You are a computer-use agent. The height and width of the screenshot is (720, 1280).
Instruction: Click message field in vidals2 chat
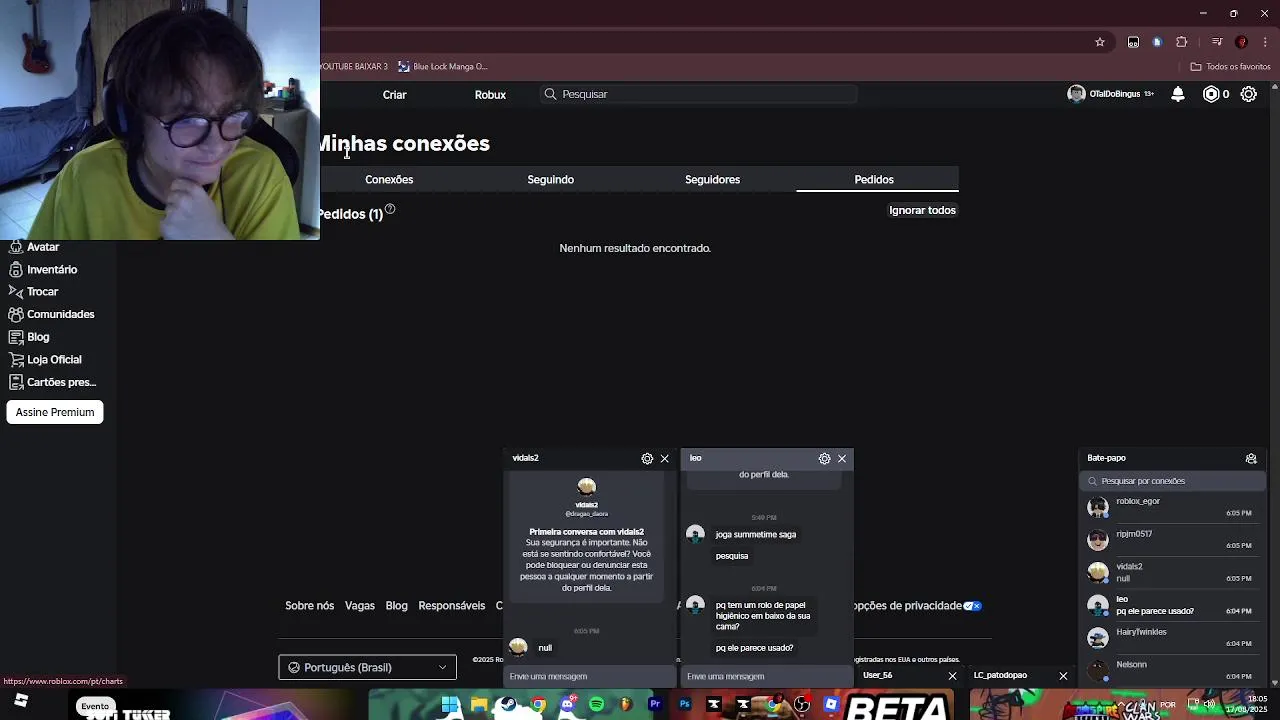(590, 676)
